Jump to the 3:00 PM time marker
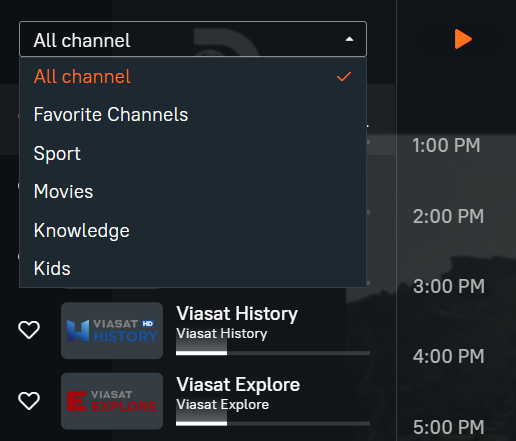516x441 pixels. click(449, 286)
